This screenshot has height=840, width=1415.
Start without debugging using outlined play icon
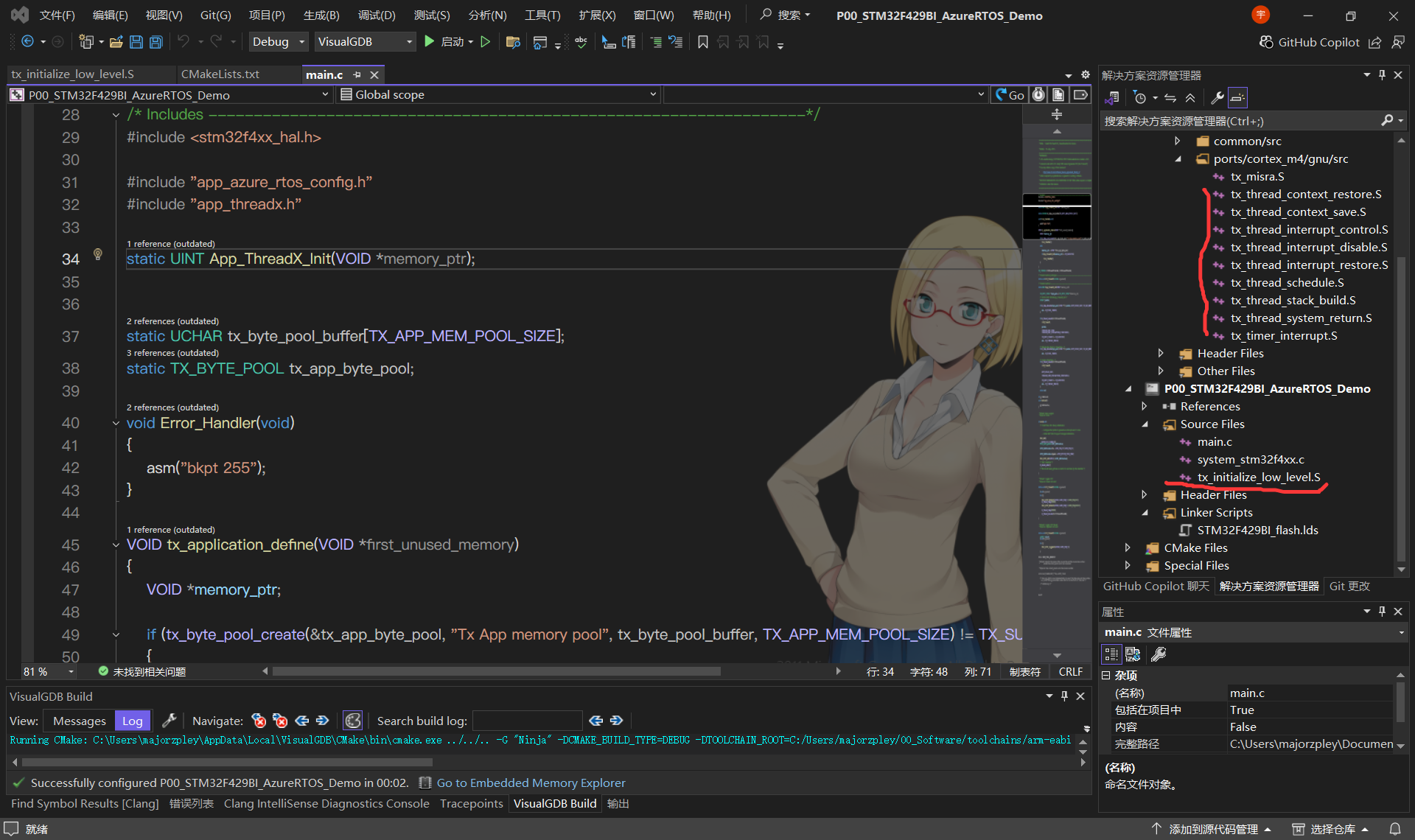tap(486, 42)
